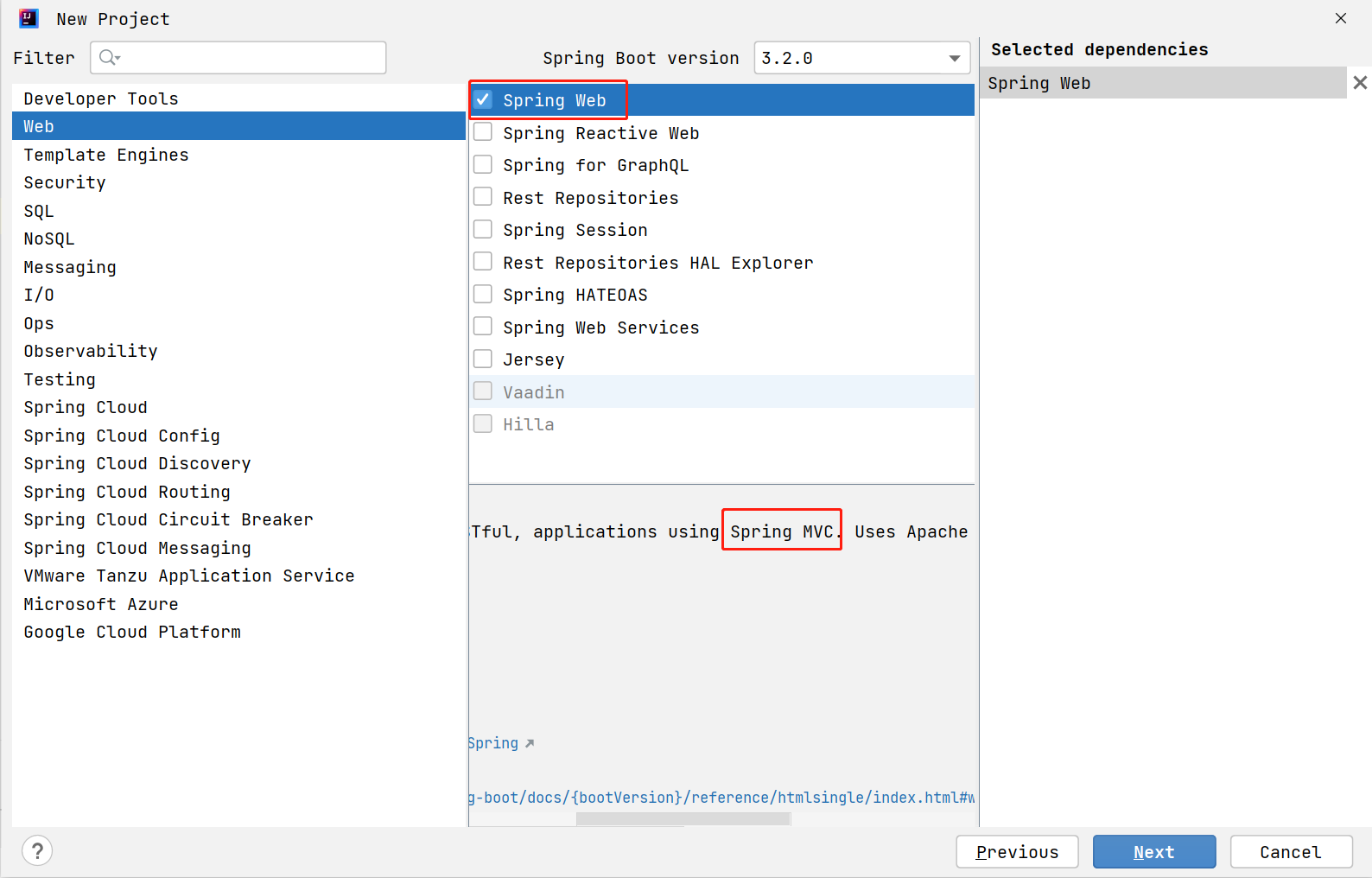Select Spring Web in Selected dependencies
This screenshot has height=878, width=1372.
point(1163,83)
